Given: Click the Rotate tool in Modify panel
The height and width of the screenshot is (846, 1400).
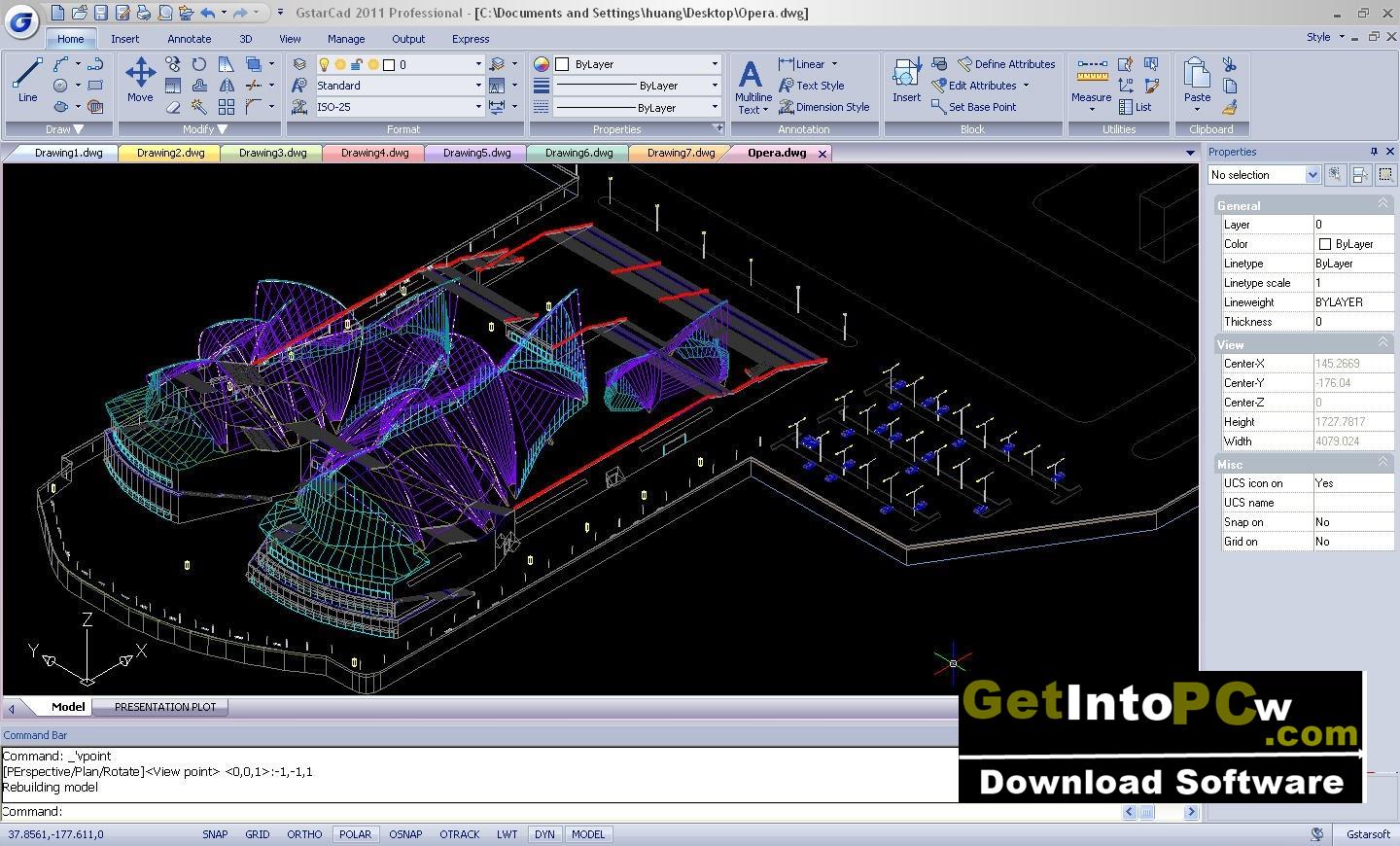Looking at the screenshot, I should (198, 64).
